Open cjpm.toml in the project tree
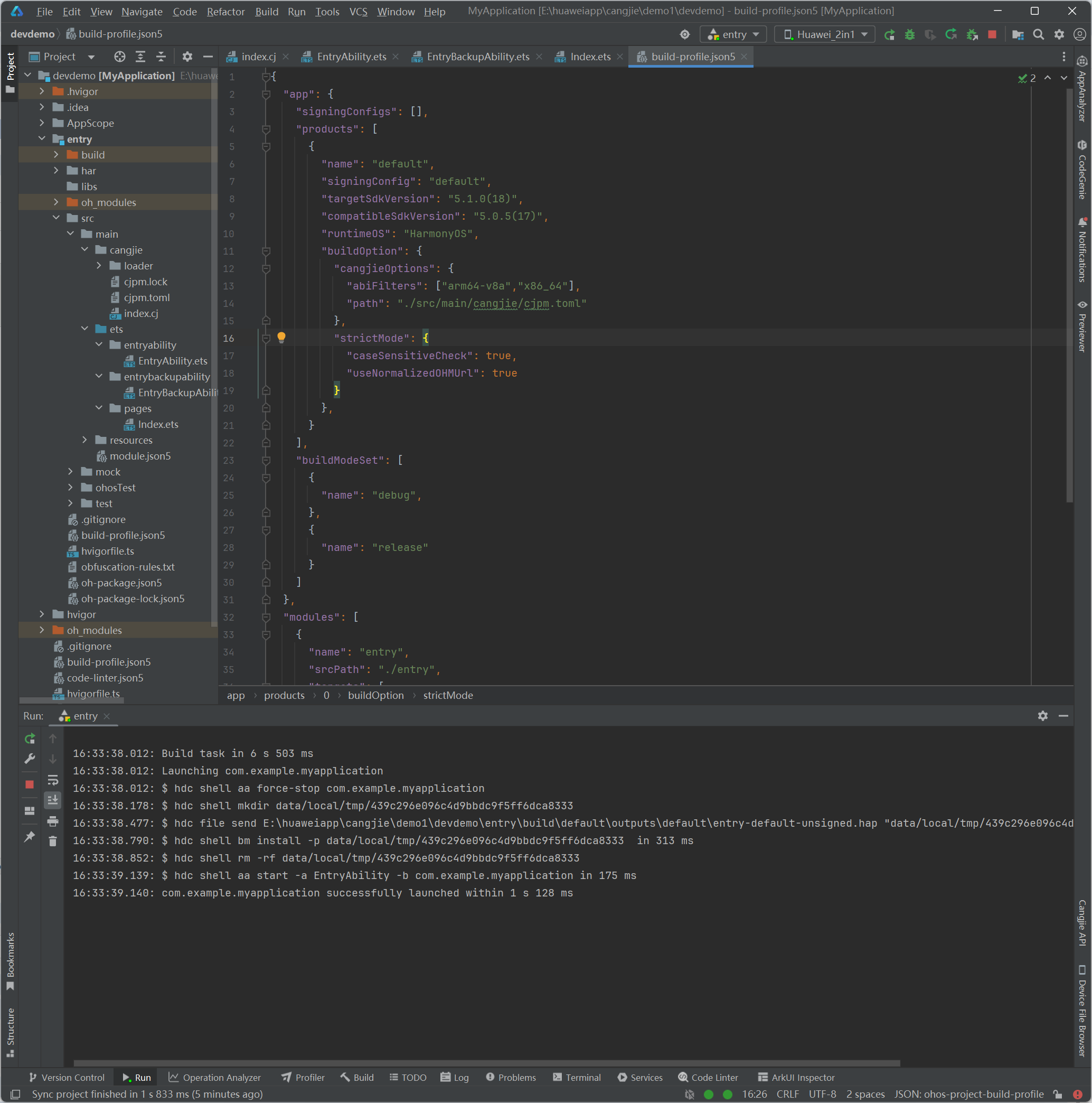This screenshot has width=1092, height=1103. click(x=147, y=297)
